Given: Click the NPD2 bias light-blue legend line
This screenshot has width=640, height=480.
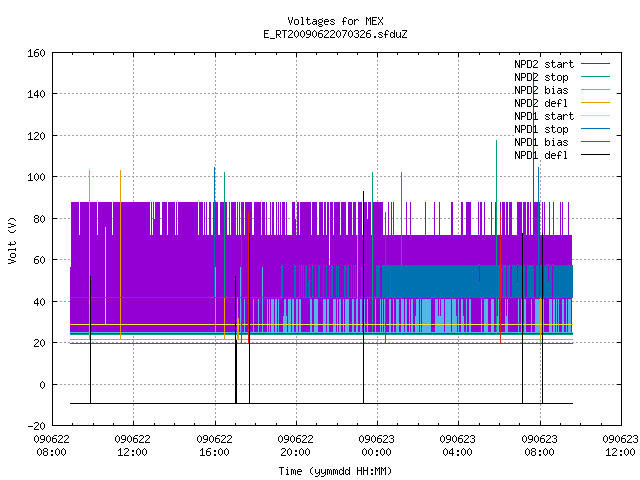Looking at the screenshot, I should (595, 90).
